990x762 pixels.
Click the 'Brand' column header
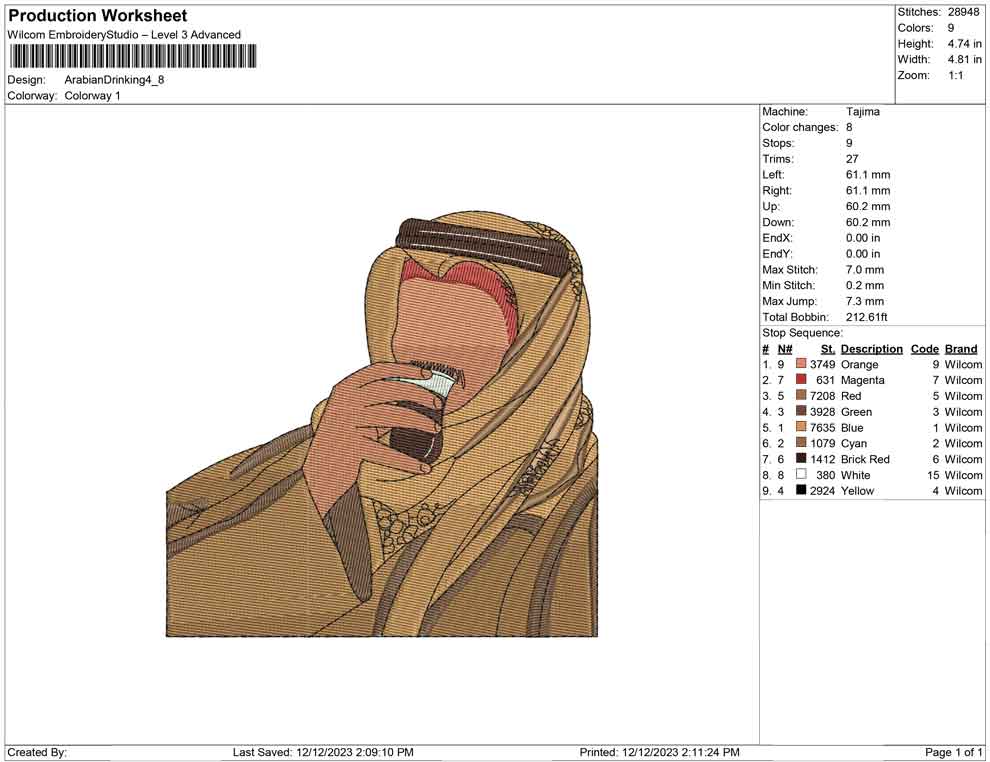click(x=960, y=348)
